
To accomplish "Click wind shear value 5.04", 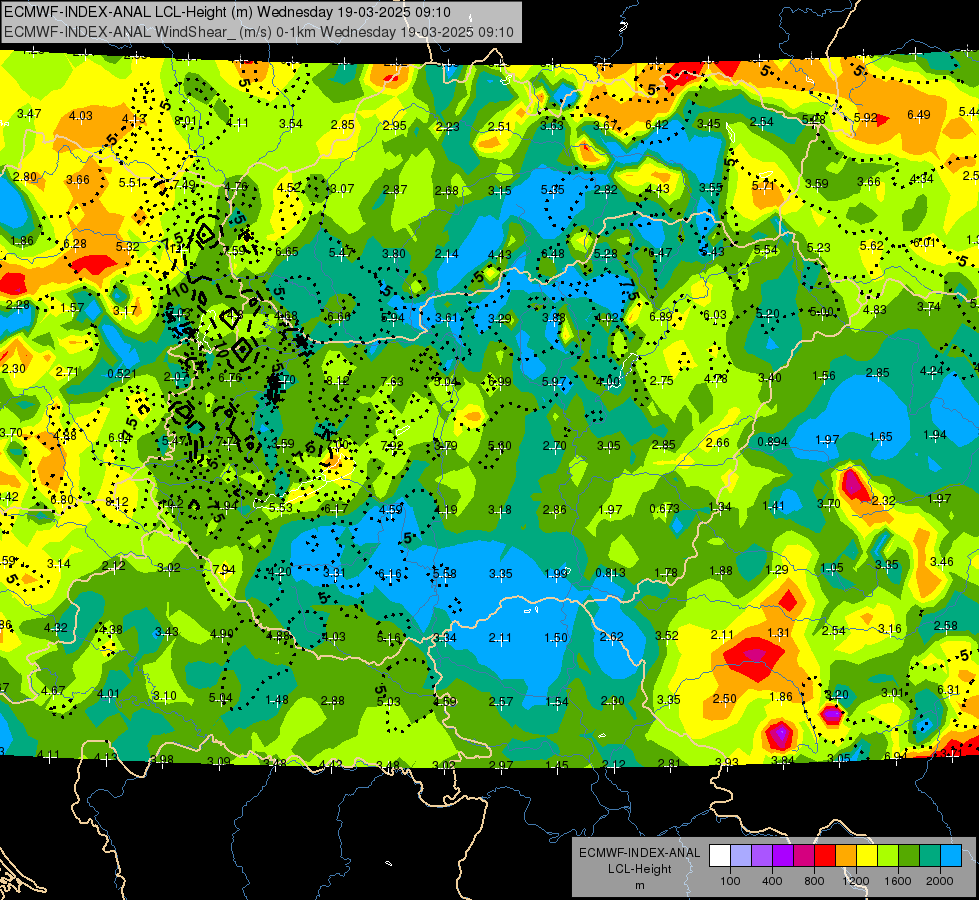I will coord(220,698).
